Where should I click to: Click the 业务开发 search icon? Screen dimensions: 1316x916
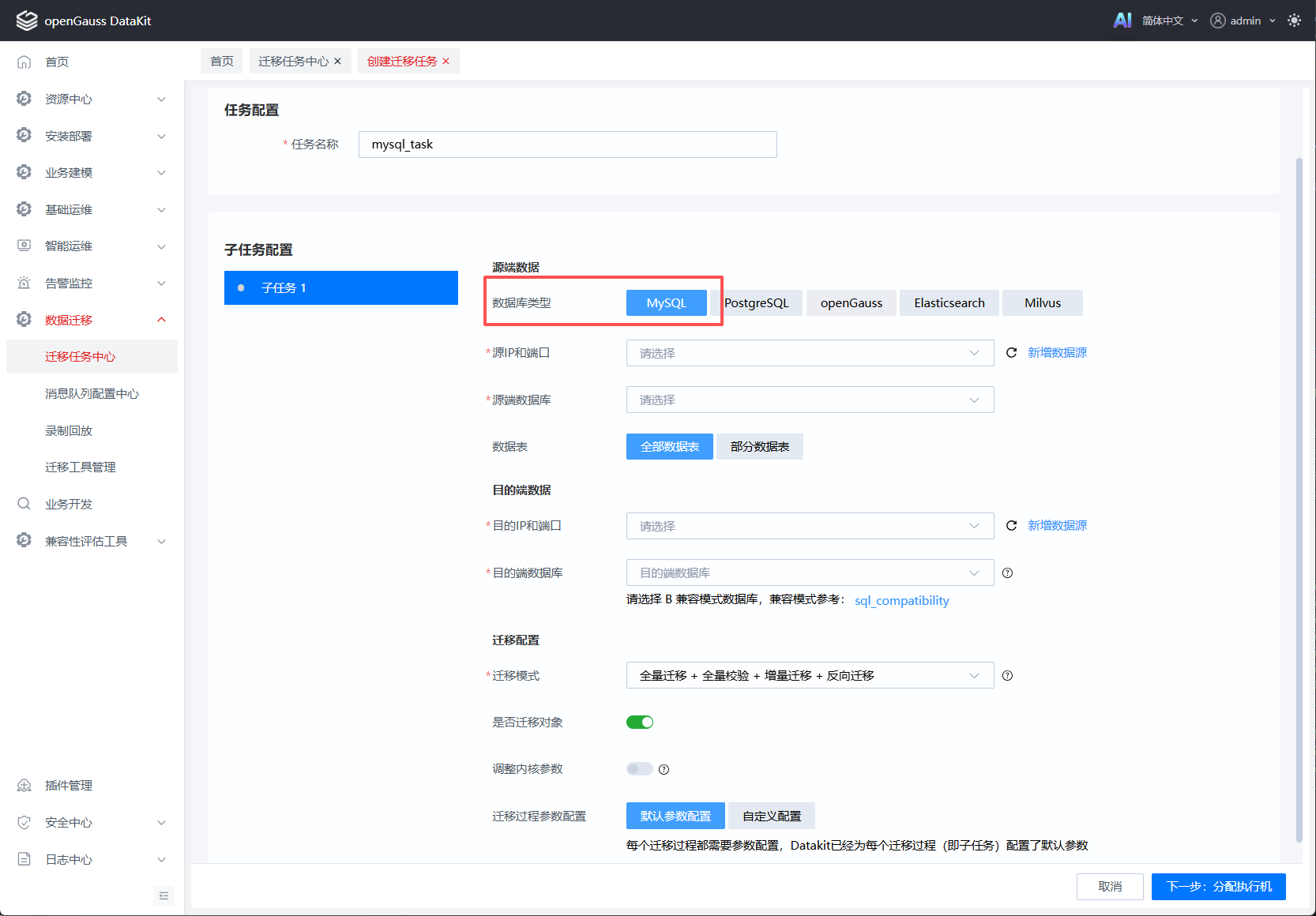(x=24, y=504)
